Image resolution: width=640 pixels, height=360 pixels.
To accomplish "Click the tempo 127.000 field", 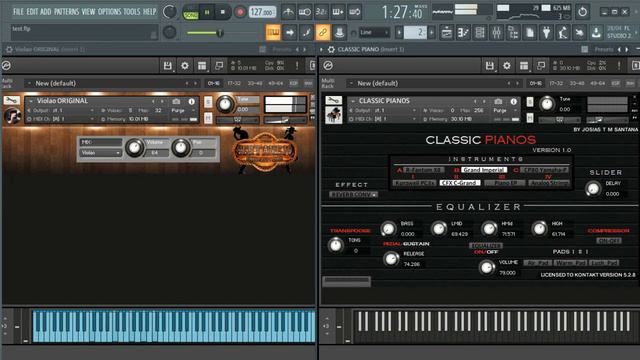I will point(262,12).
